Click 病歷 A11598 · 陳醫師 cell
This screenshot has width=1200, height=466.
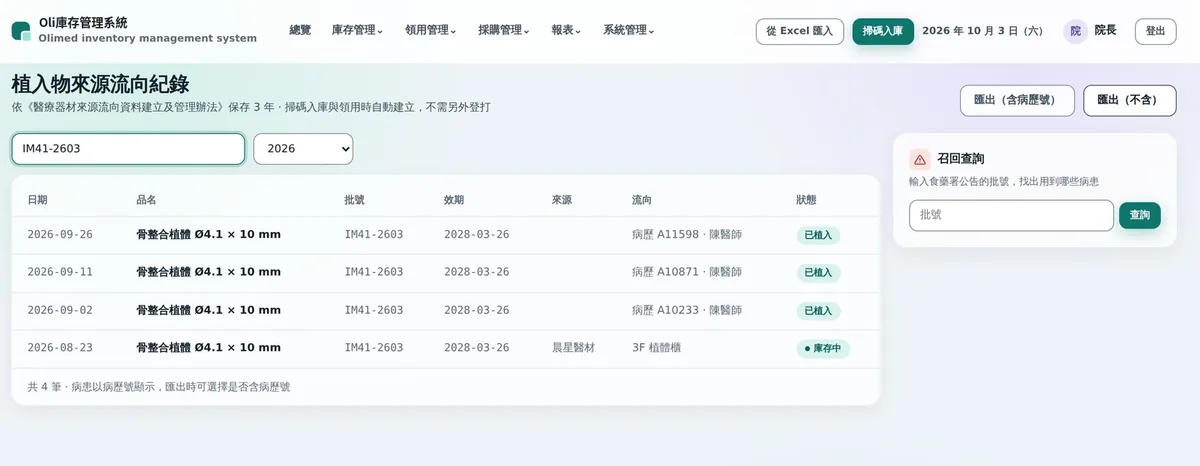point(687,235)
